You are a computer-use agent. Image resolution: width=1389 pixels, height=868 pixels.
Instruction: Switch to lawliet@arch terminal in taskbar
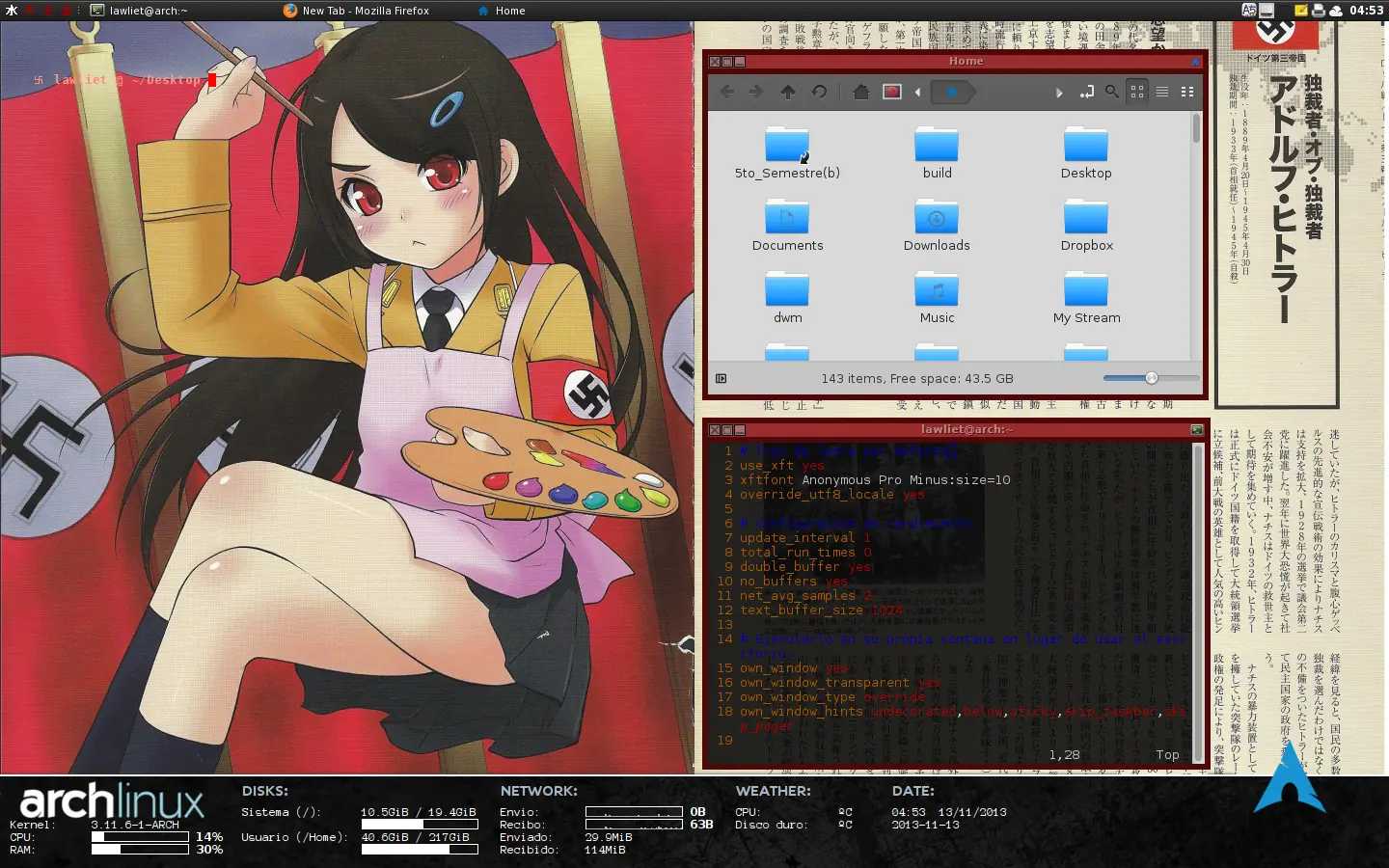(140, 11)
